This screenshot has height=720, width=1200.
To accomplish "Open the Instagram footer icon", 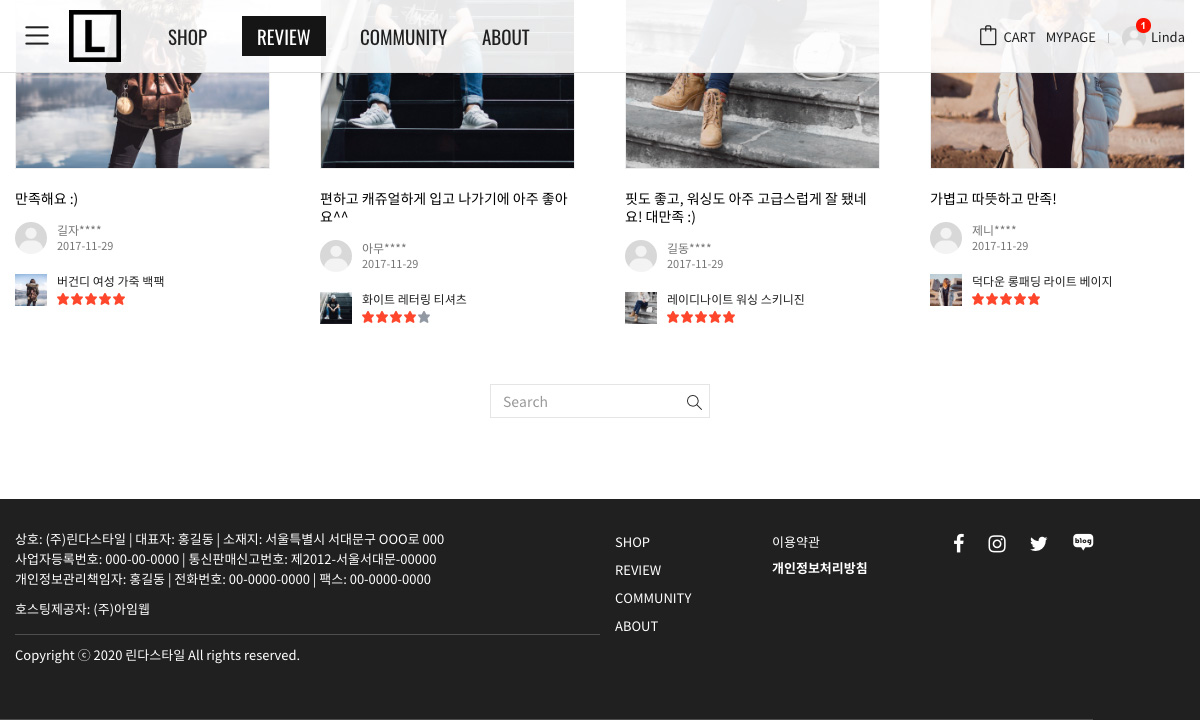I will click(x=997, y=544).
